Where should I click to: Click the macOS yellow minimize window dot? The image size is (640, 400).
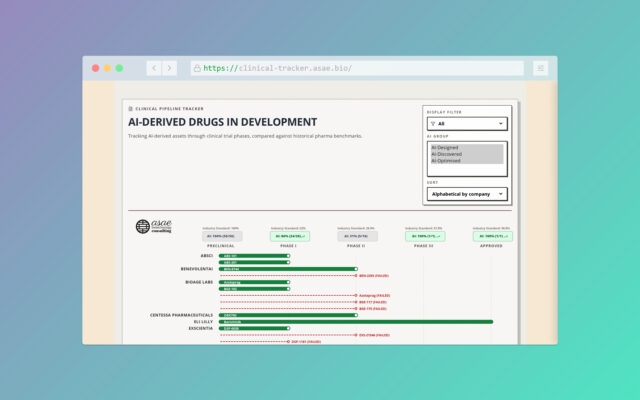click(x=107, y=68)
